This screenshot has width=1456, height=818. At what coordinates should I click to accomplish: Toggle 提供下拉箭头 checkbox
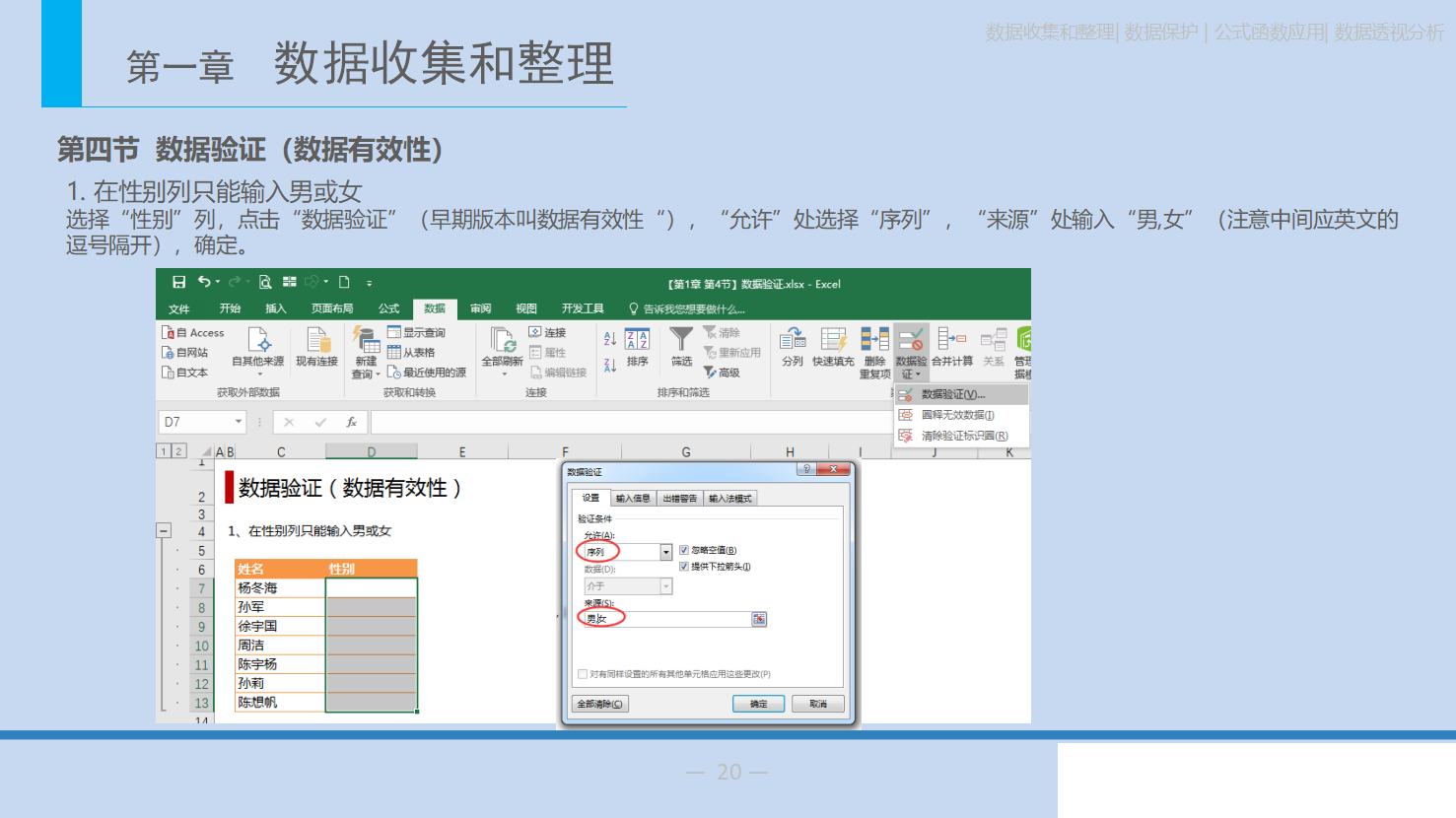(x=684, y=567)
